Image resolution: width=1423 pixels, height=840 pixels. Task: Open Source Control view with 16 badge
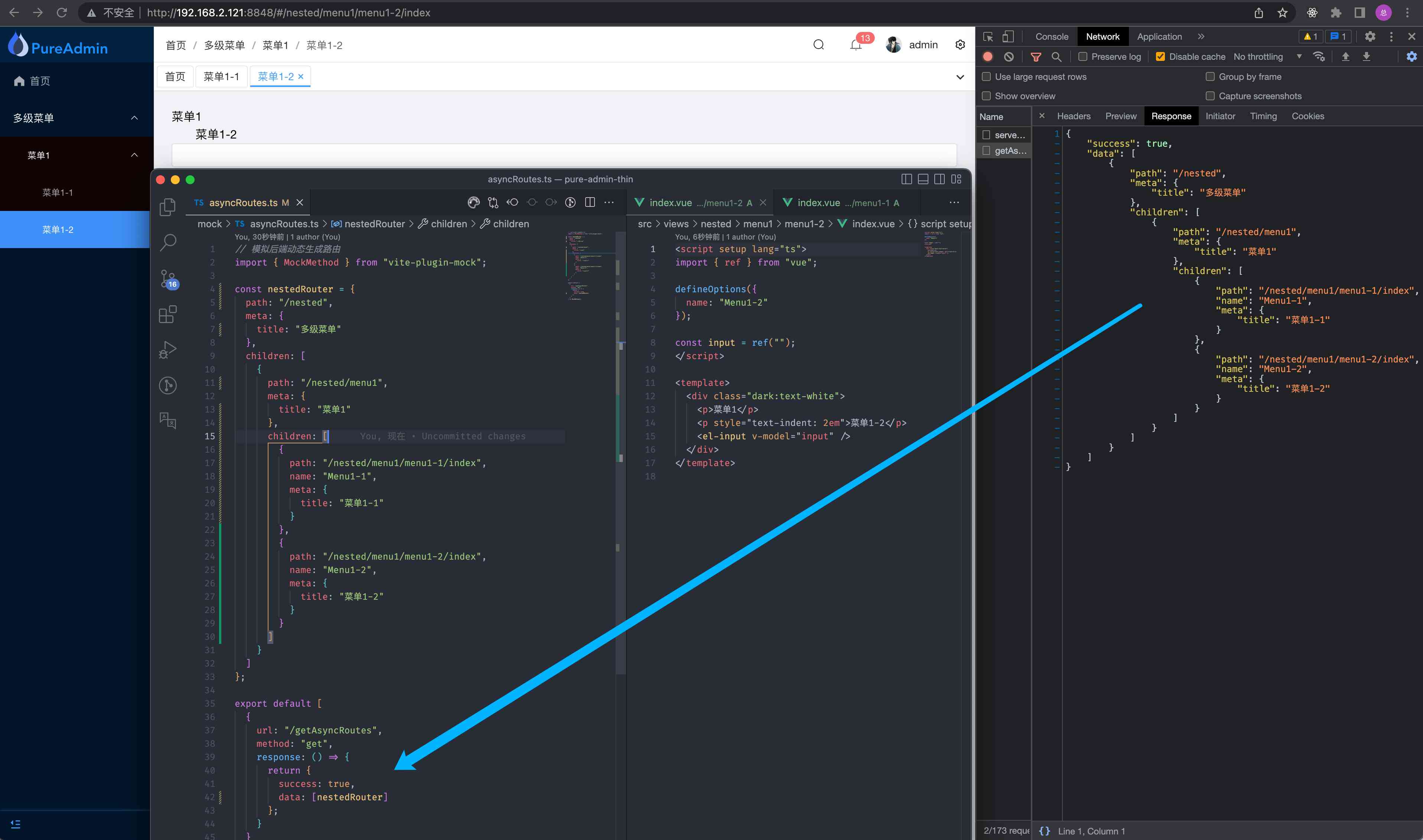[x=168, y=279]
